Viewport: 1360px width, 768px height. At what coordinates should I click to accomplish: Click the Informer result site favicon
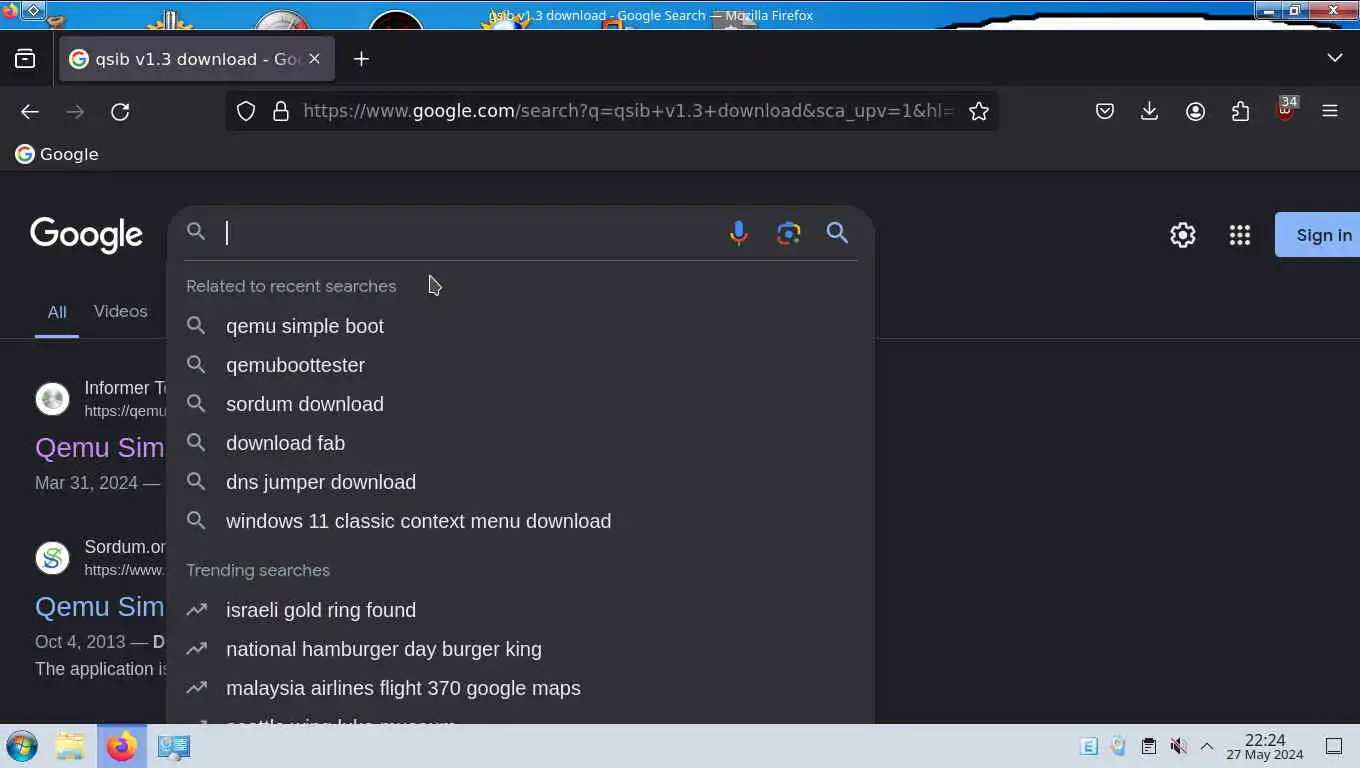[x=52, y=398]
